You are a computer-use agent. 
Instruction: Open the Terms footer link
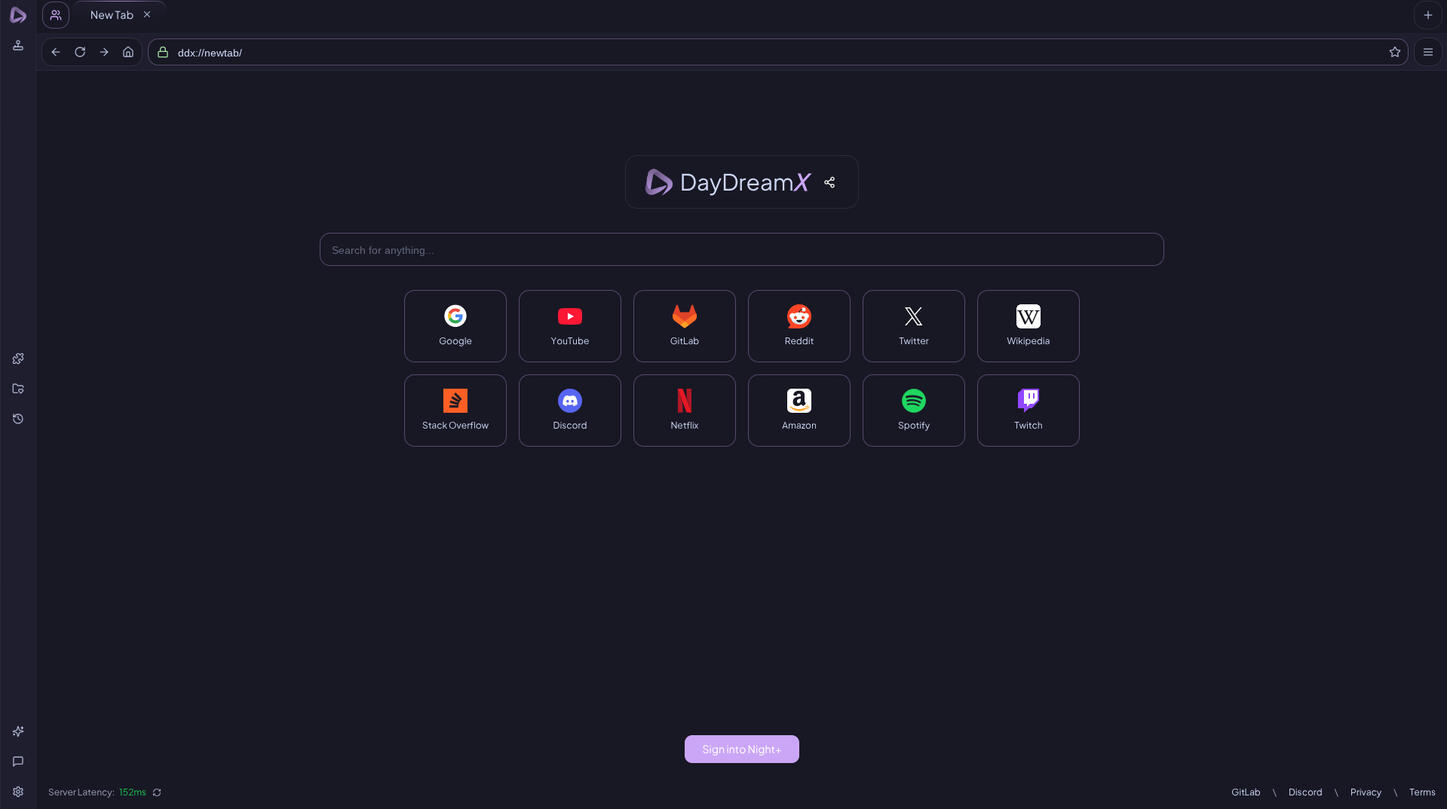(1422, 792)
